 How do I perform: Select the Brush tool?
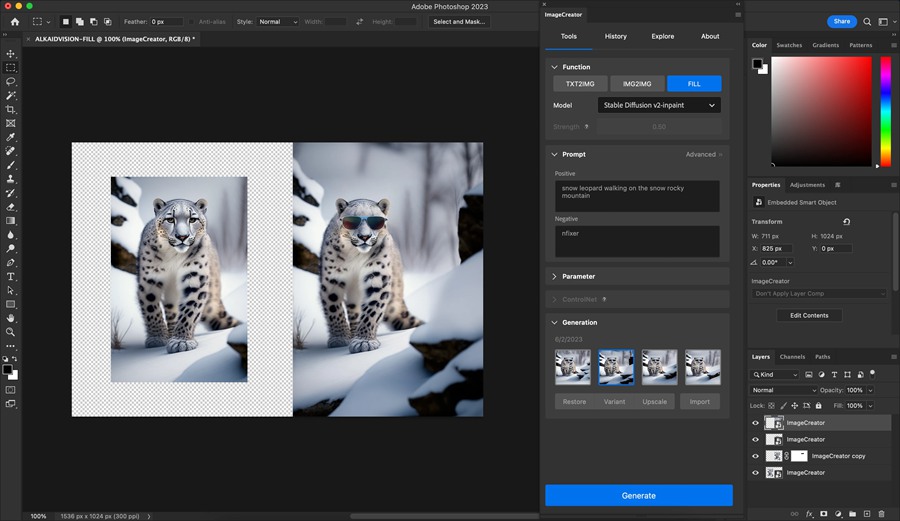[x=10, y=165]
